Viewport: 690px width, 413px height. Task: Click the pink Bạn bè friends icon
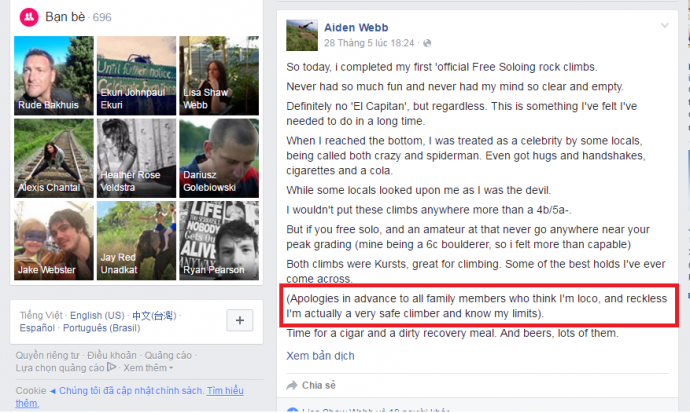click(29, 17)
